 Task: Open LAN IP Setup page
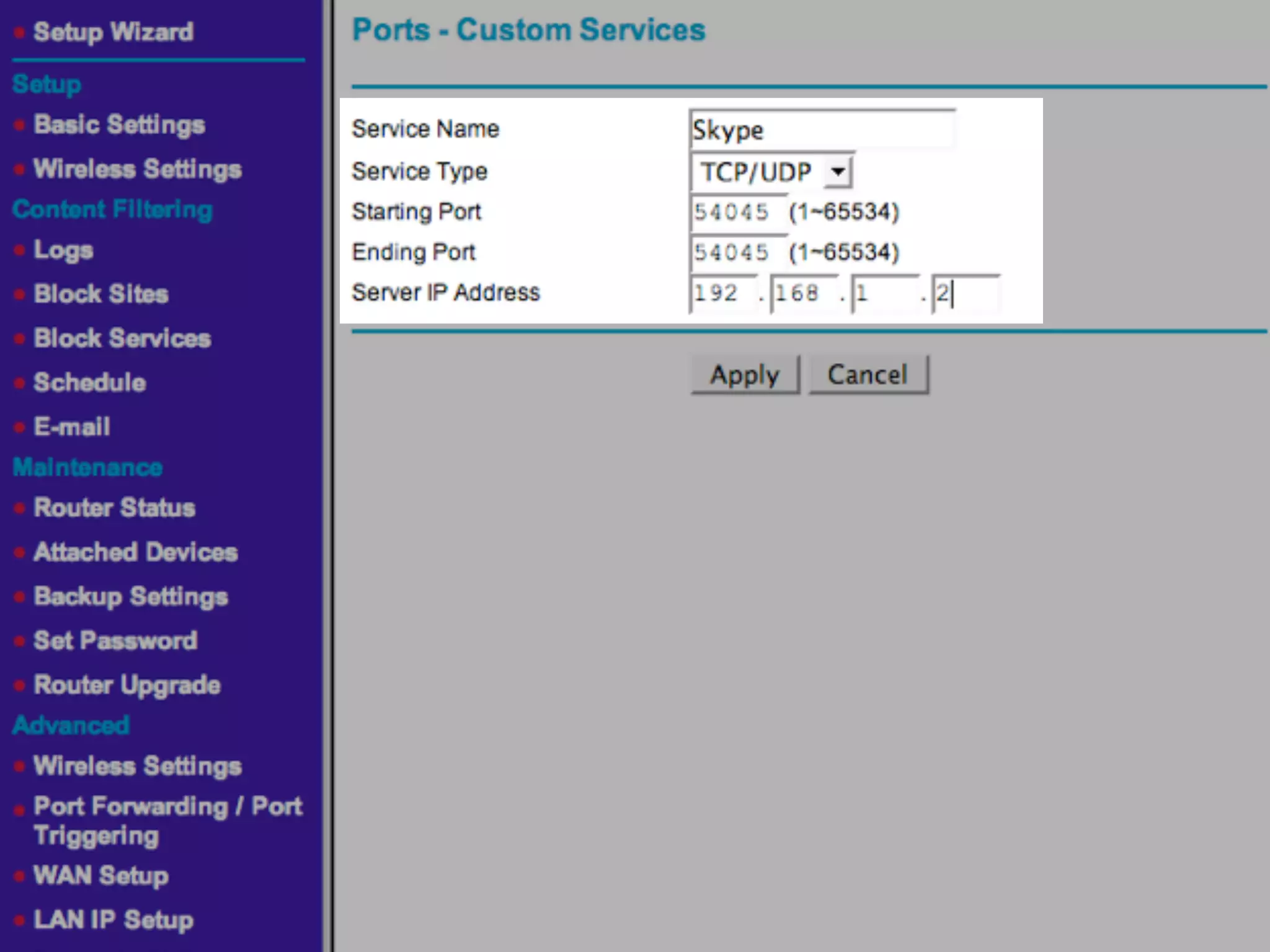pyautogui.click(x=113, y=920)
